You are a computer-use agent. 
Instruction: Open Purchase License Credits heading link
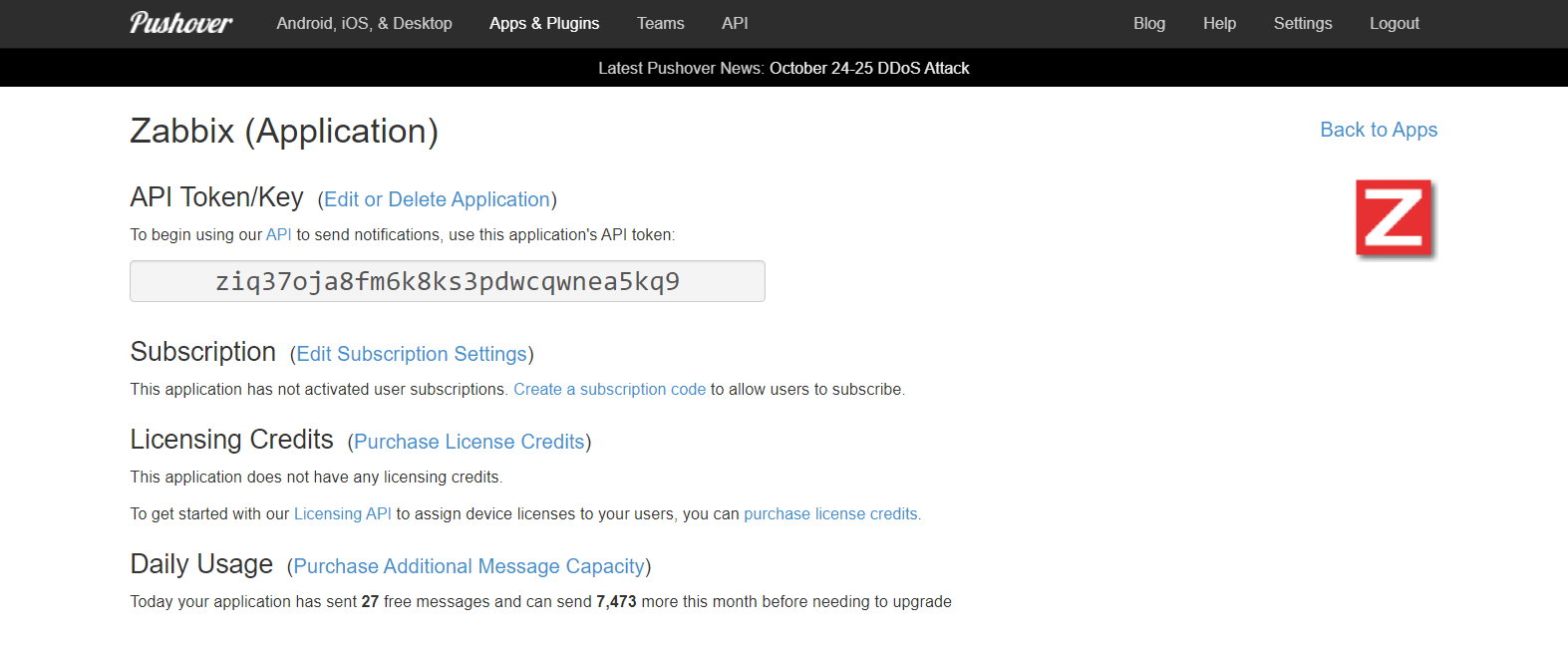point(469,442)
